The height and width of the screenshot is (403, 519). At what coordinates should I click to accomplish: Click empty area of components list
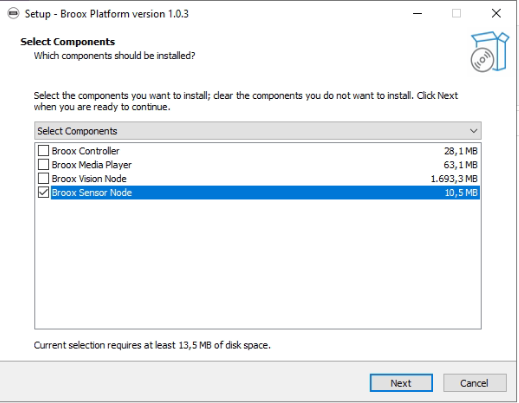258,263
